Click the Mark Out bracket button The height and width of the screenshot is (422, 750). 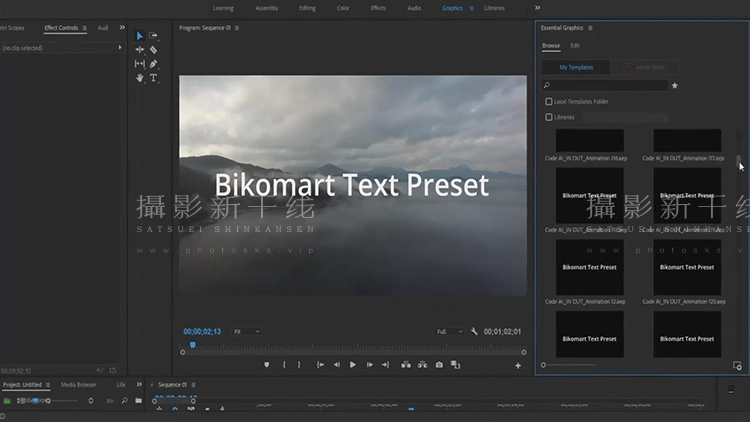[299, 365]
